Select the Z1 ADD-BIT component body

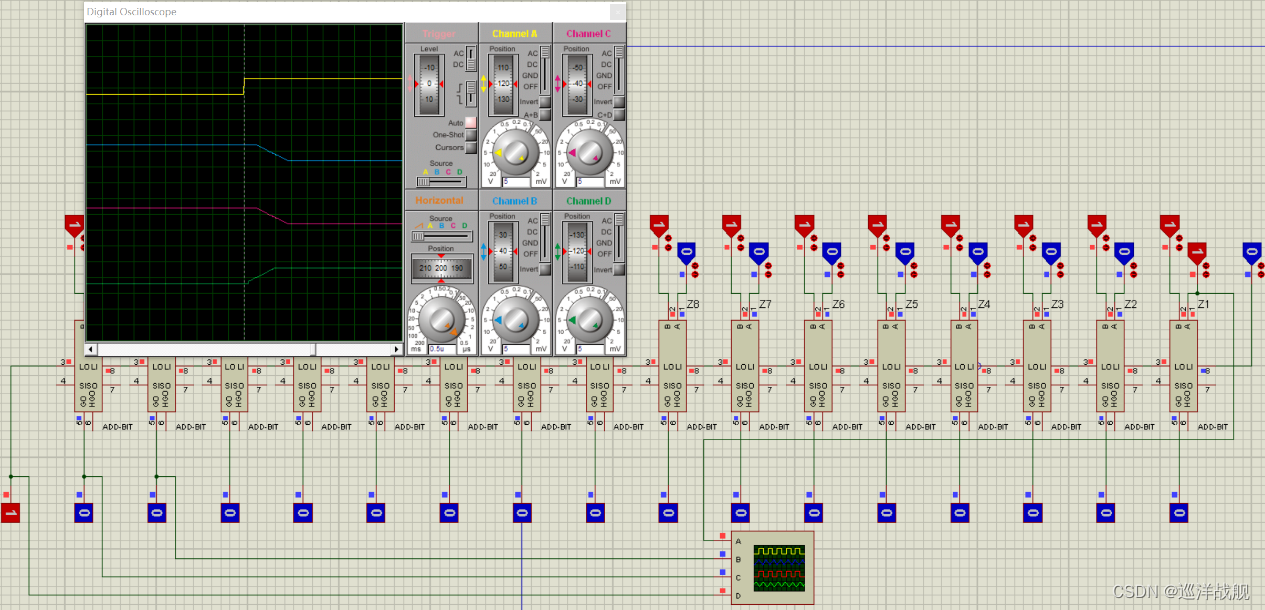[1185, 365]
